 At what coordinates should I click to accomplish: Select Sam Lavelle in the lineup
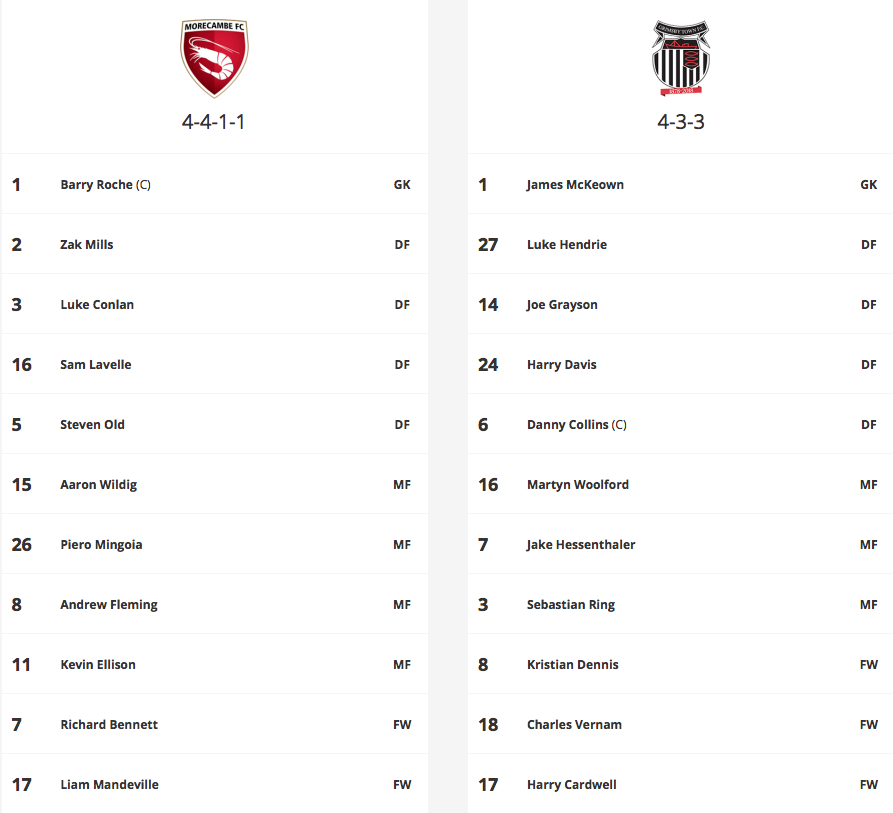96,364
